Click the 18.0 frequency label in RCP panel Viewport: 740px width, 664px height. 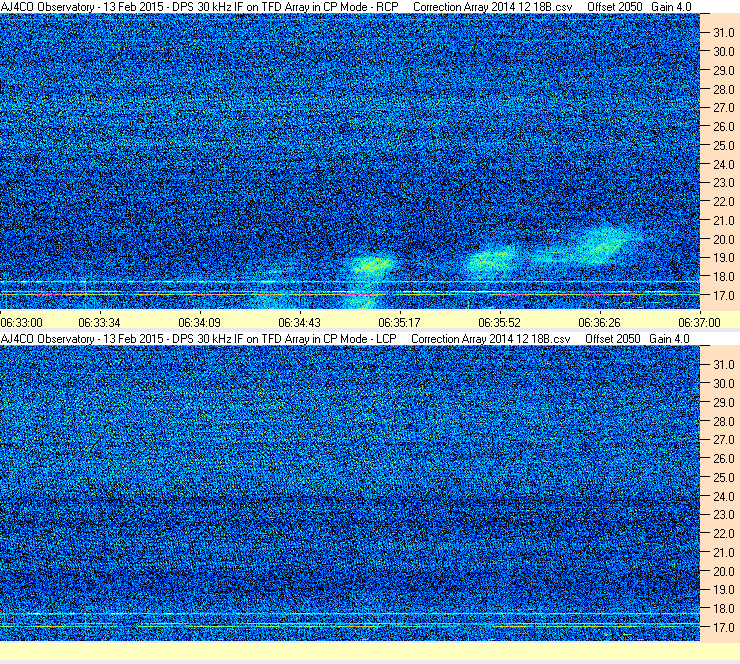coord(723,277)
